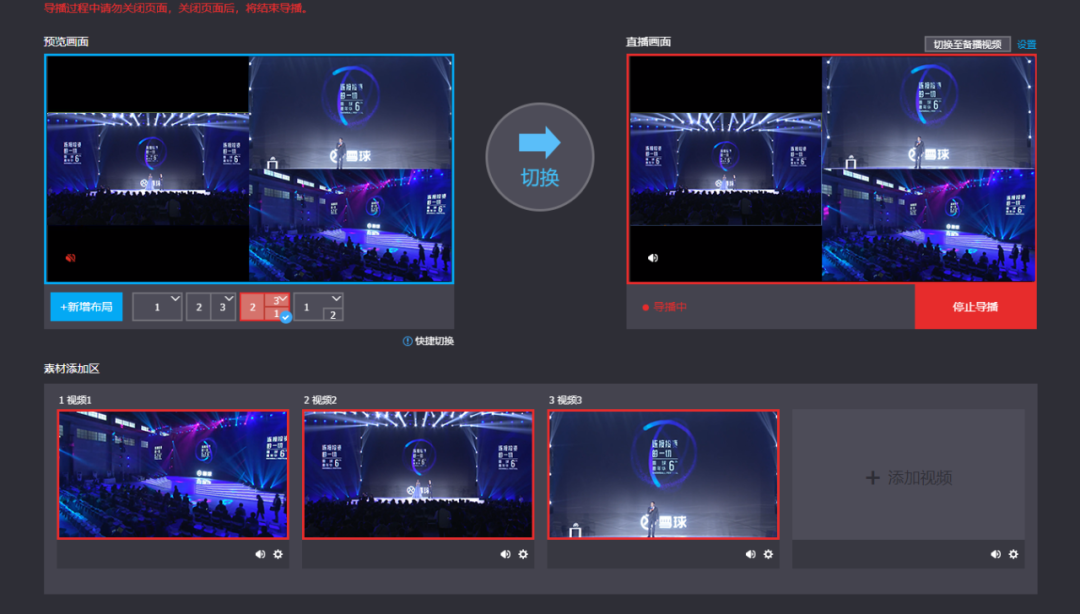Viewport: 1080px width, 614px height.
Task: Open settings gear for 视频1
Action: coord(278,554)
